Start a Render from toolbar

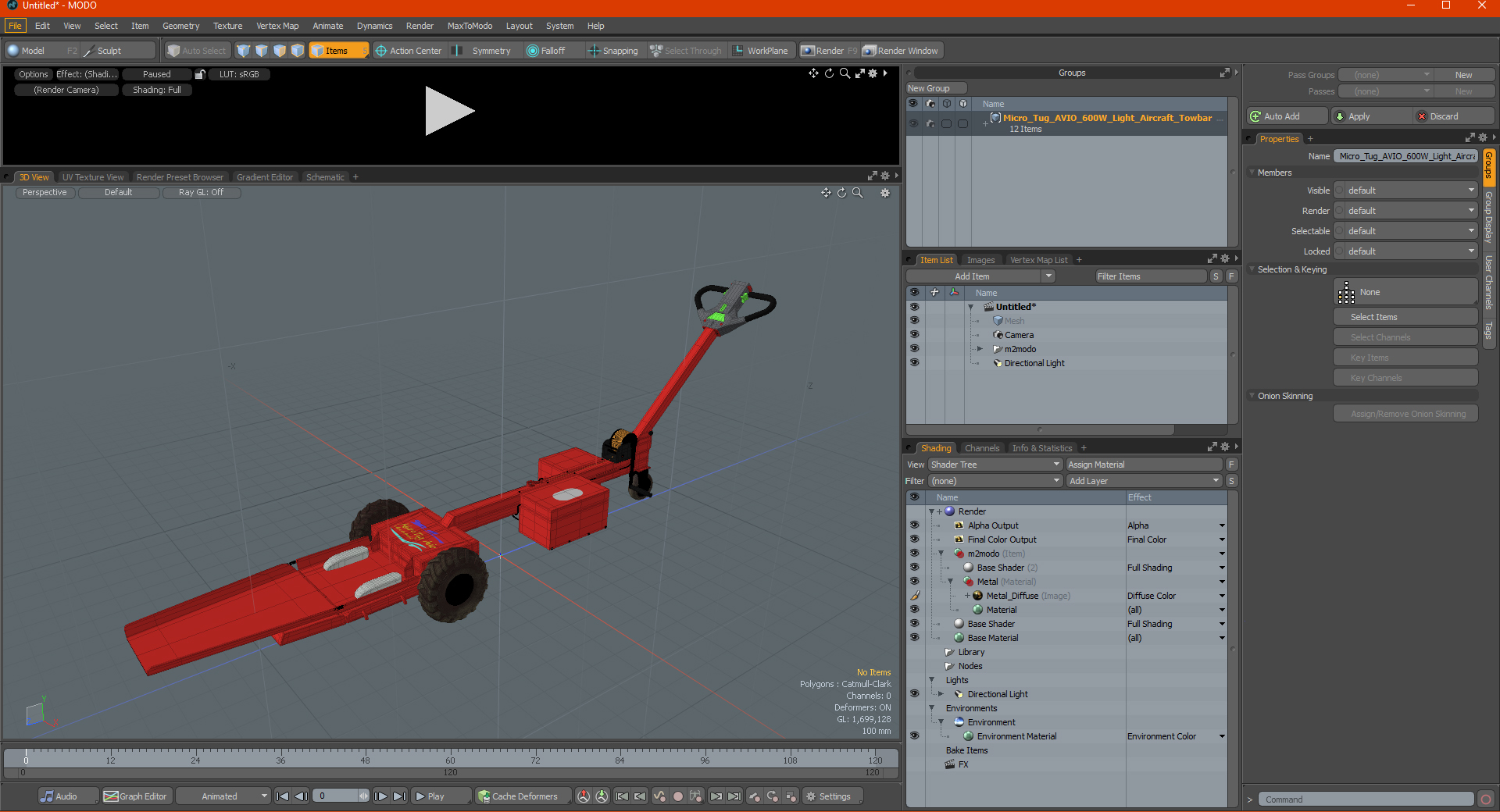click(x=828, y=51)
